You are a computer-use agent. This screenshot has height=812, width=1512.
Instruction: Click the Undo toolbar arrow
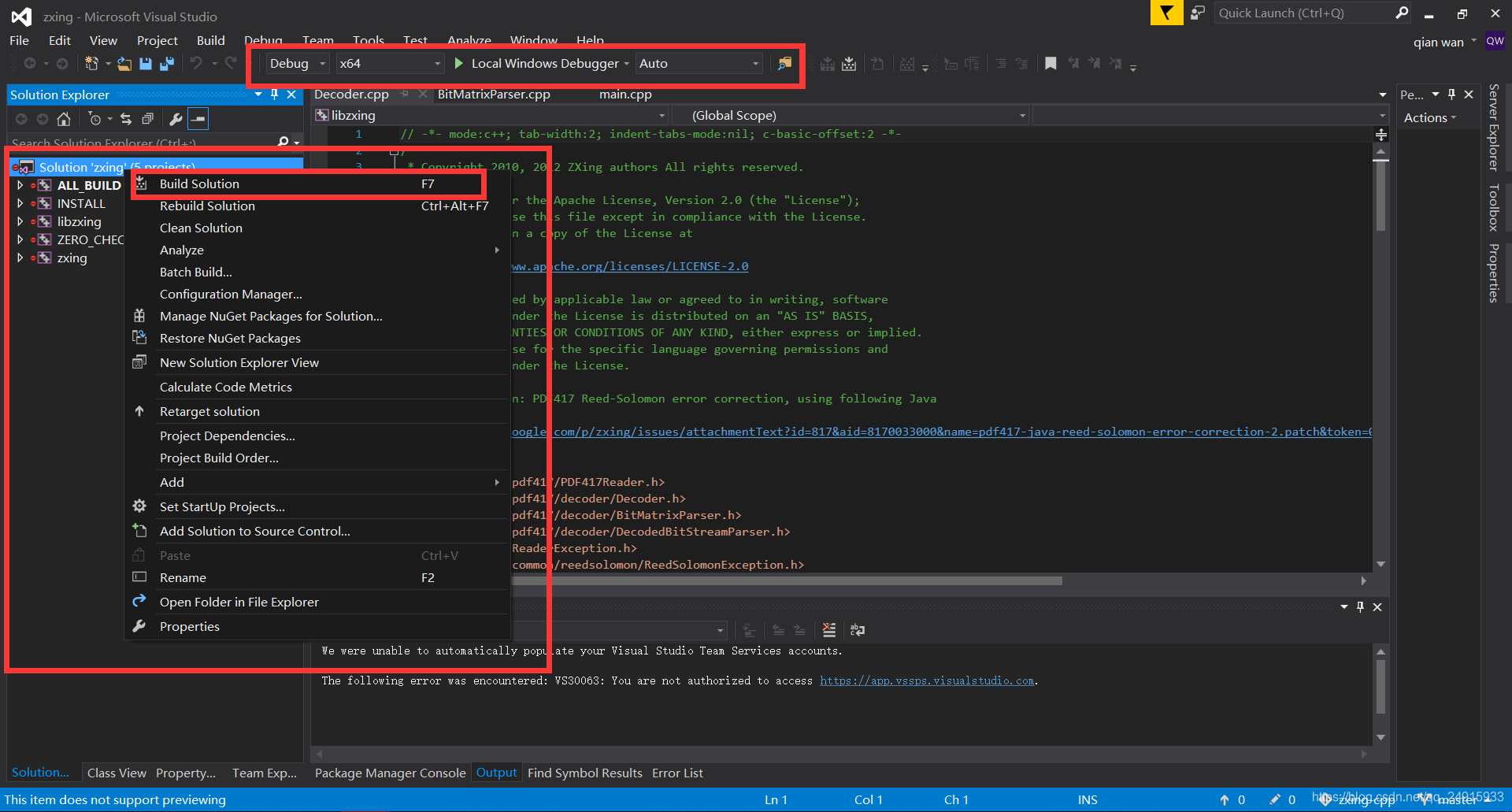(196, 63)
